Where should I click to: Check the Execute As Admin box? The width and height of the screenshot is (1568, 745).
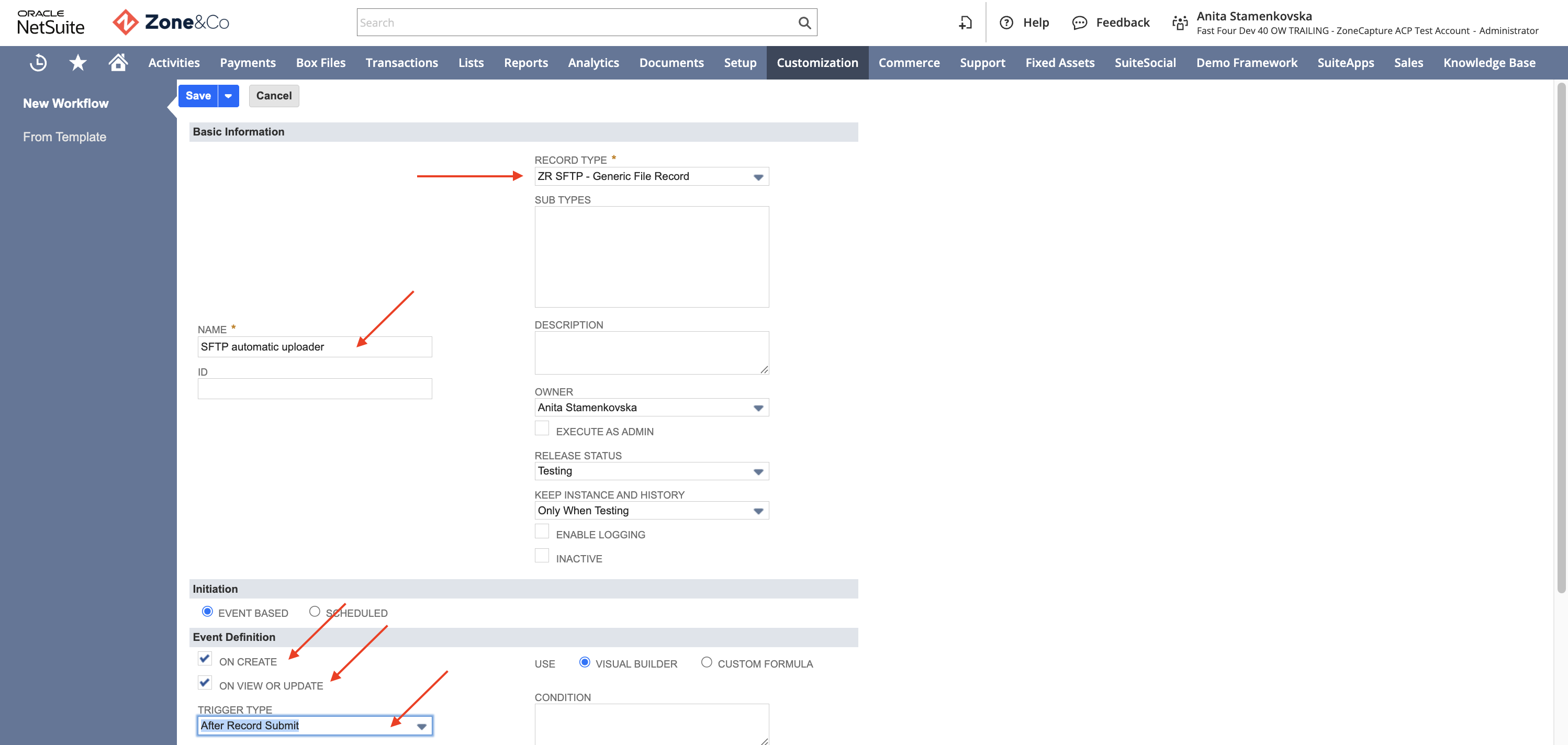pos(542,428)
